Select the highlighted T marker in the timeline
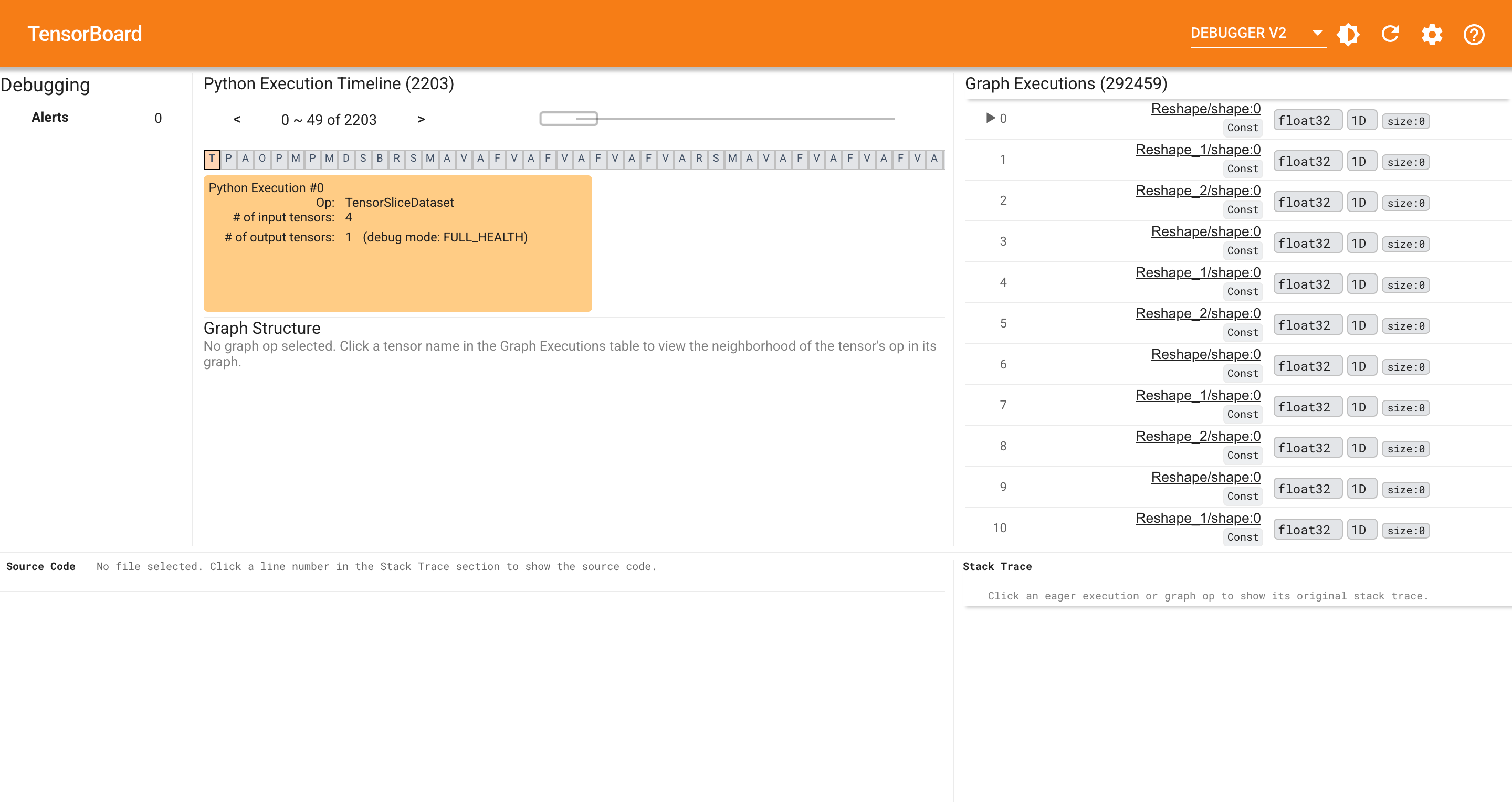This screenshot has width=1512, height=802. tap(212, 159)
